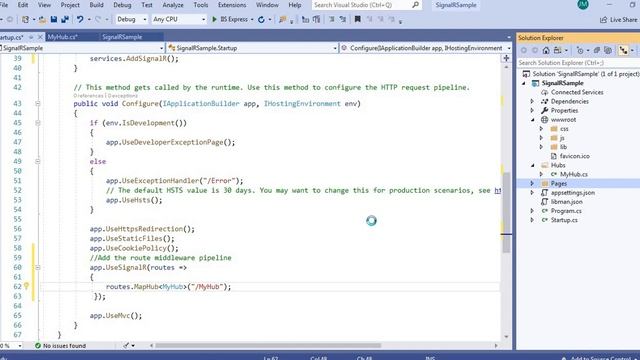Collapse the UseSignalR lambda at line 60
The image size is (640, 360).
[38, 267]
